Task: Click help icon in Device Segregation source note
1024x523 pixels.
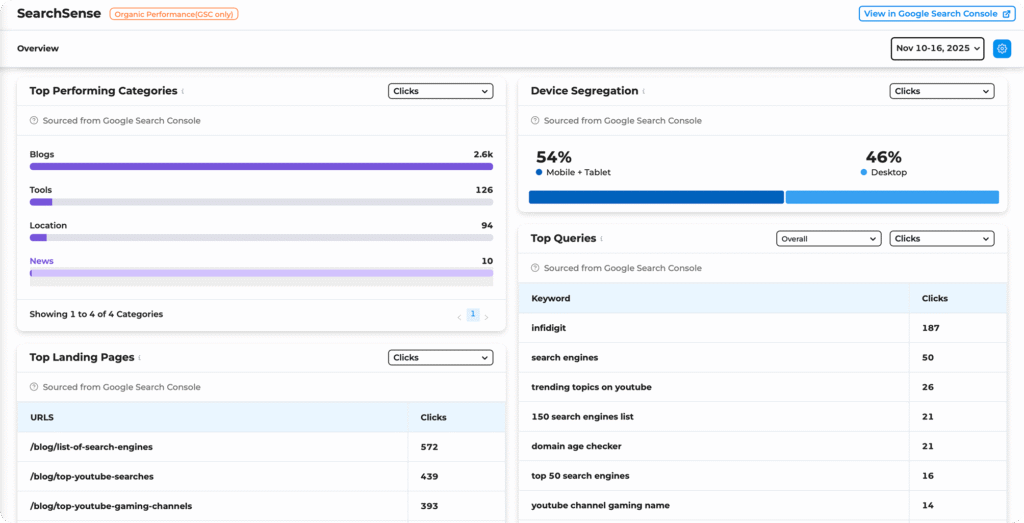Action: click(535, 121)
